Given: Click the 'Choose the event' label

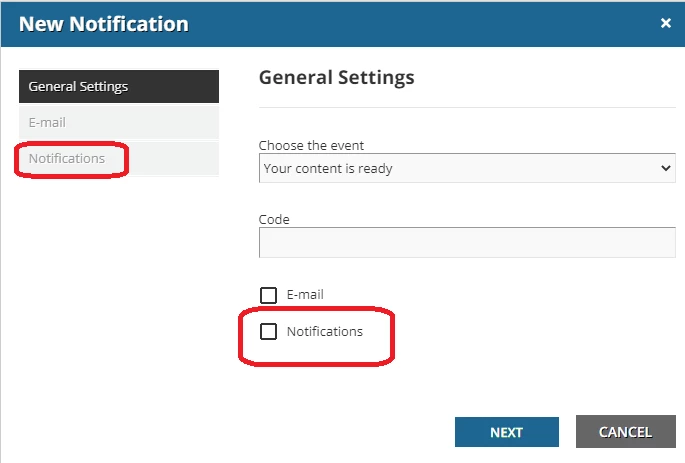Looking at the screenshot, I should tap(311, 146).
